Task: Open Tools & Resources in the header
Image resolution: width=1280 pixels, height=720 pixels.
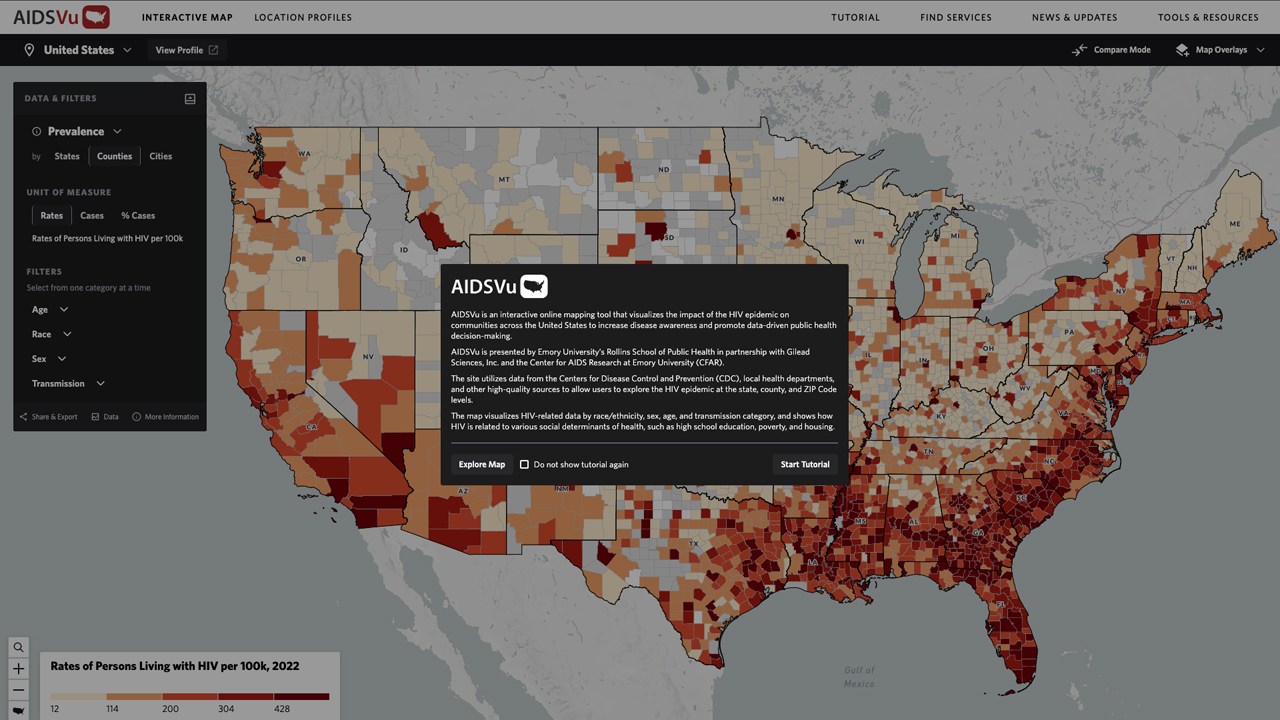Action: 1208,17
